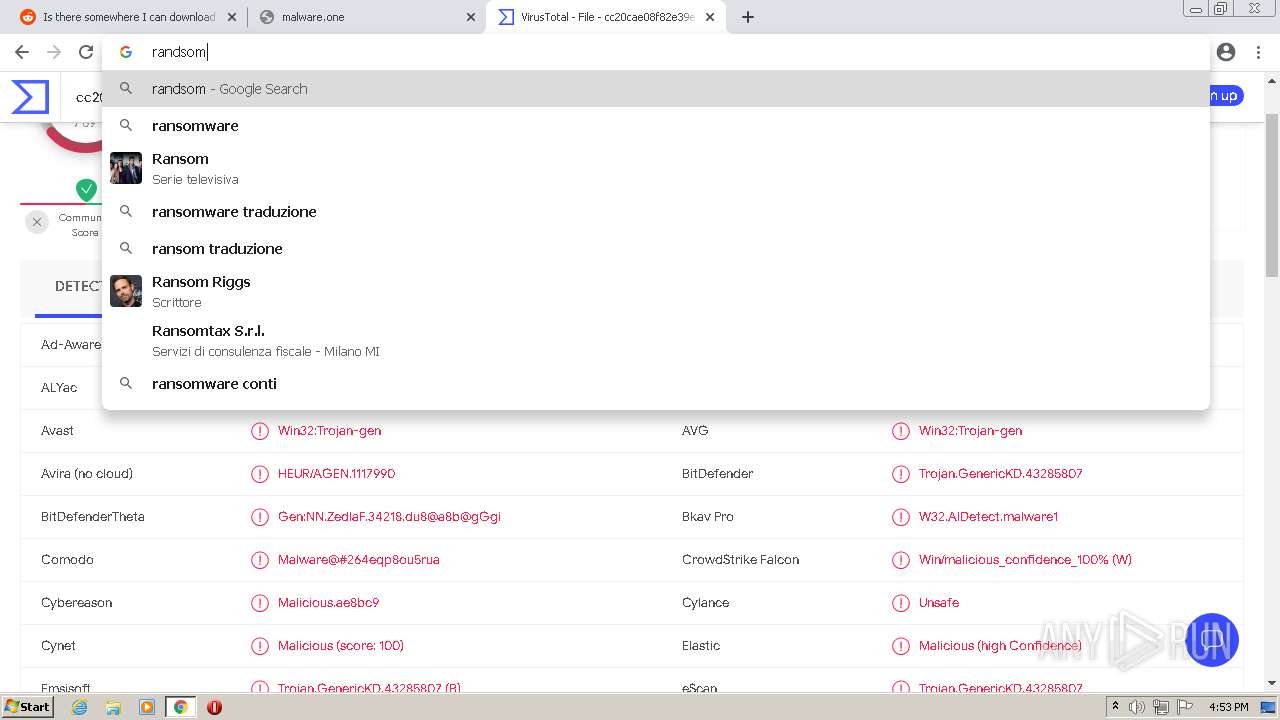
Task: Select the 'ransomware' suggestion
Action: [656, 126]
